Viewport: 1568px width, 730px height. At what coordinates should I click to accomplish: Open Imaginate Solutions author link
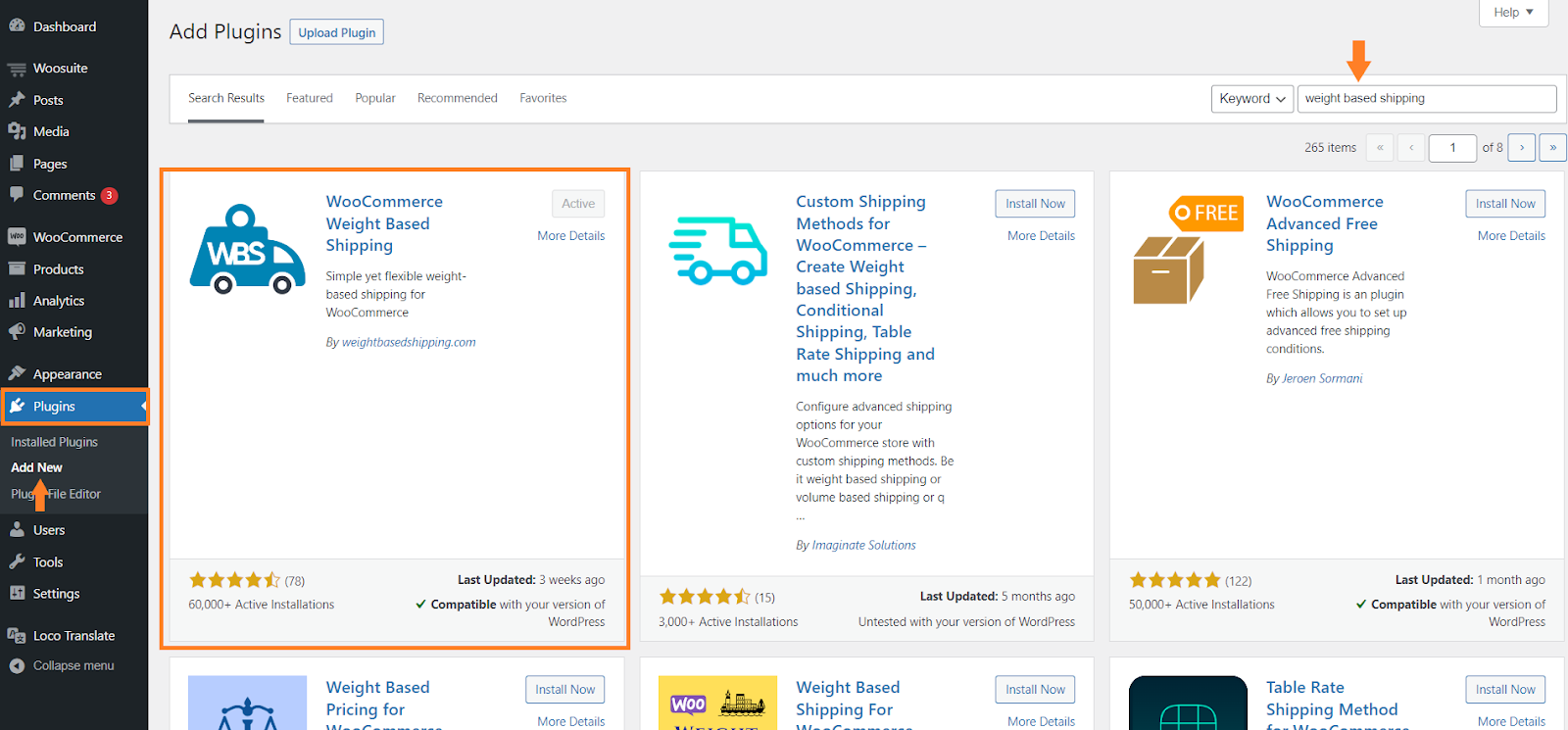(864, 545)
